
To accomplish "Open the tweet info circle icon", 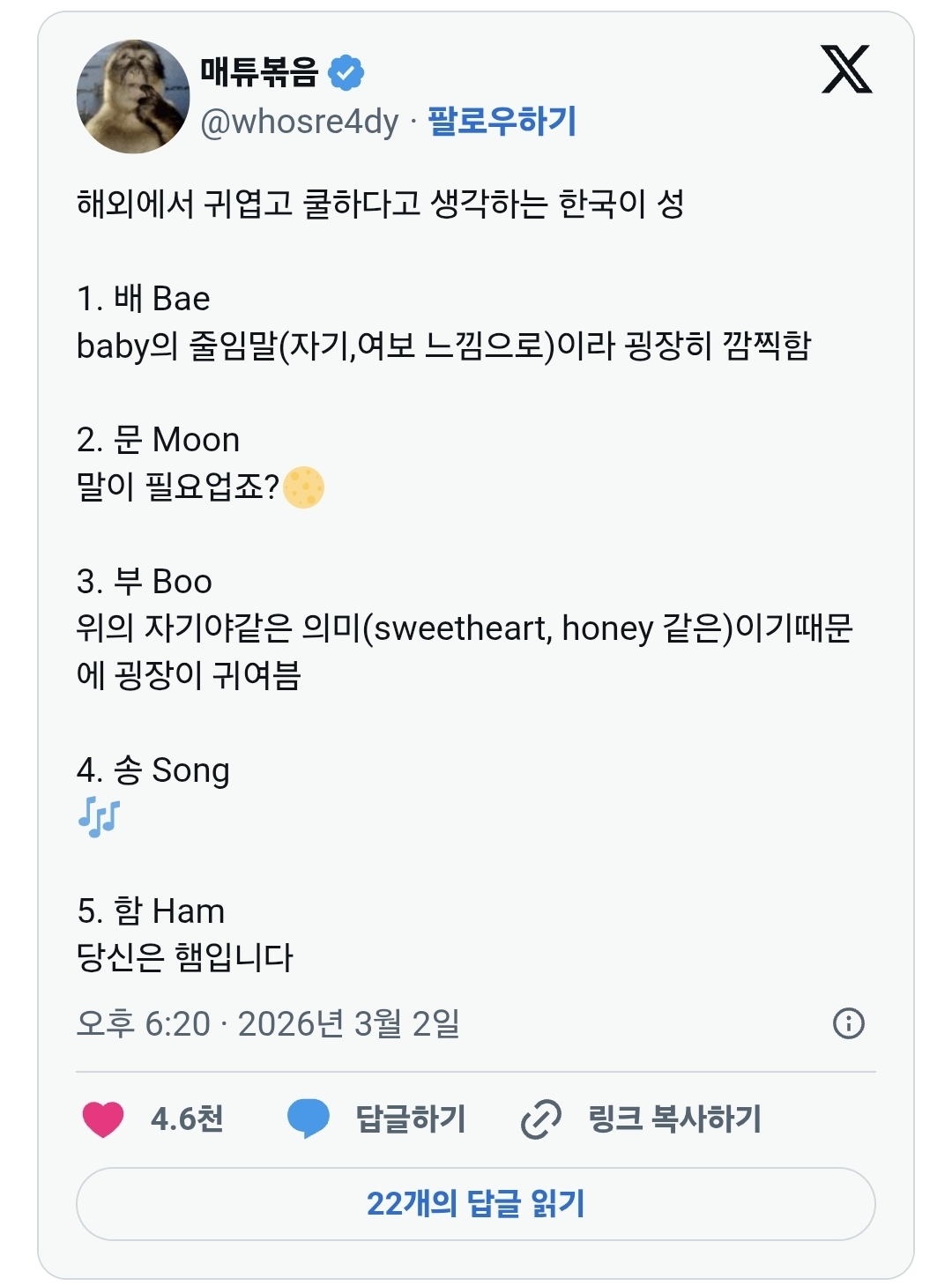I will [x=848, y=1023].
